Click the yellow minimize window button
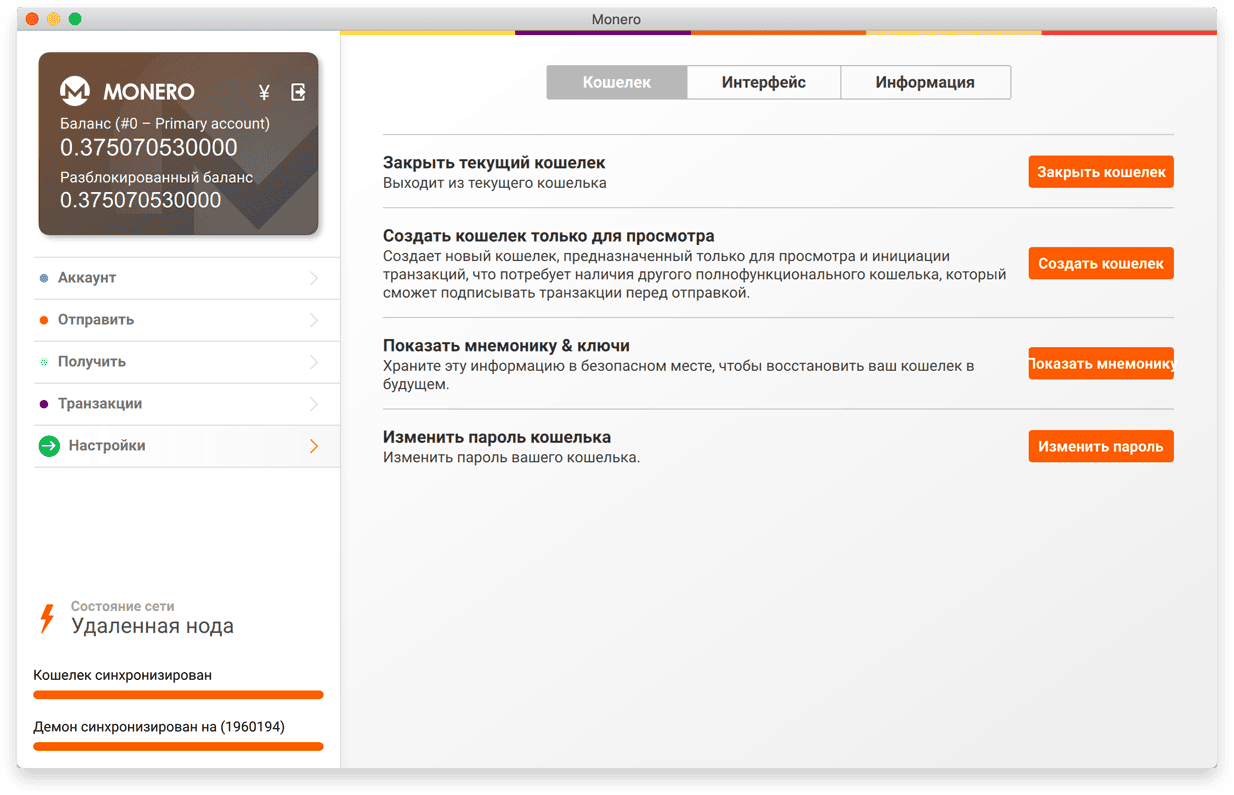Viewport: 1234px width, 795px height. coord(54,19)
